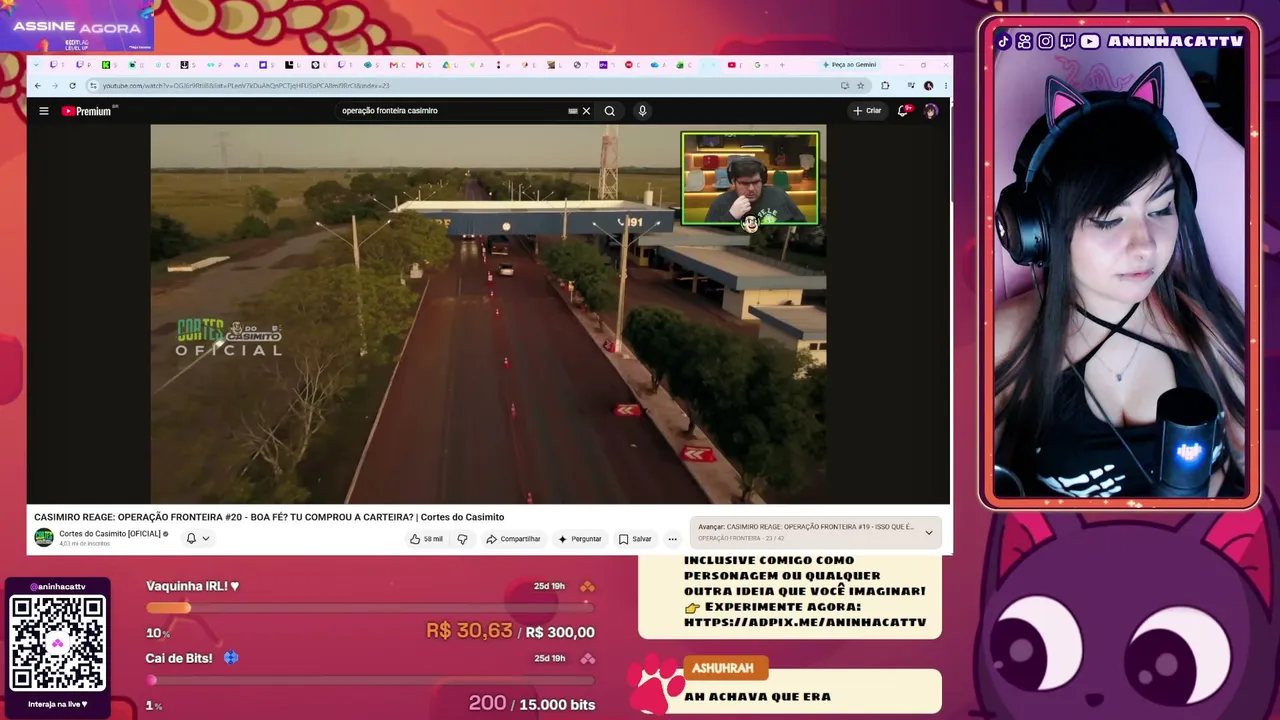Clear the YouTube search text
This screenshot has height=720, width=1280.
tap(586, 111)
